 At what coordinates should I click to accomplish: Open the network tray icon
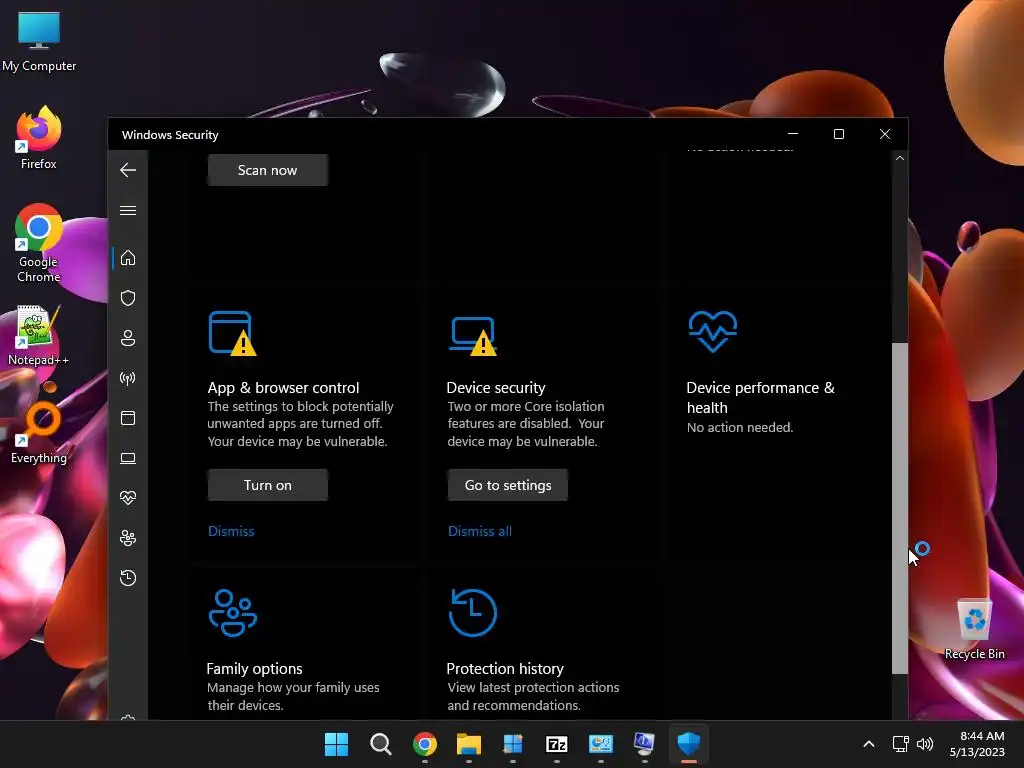coord(901,744)
